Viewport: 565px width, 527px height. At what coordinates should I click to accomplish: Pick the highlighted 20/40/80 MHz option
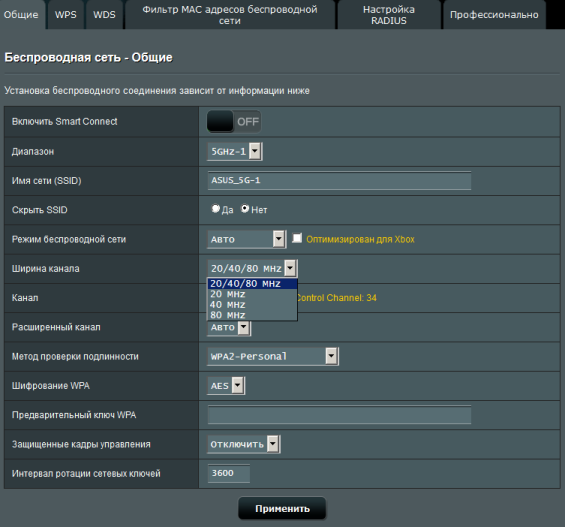tap(252, 284)
